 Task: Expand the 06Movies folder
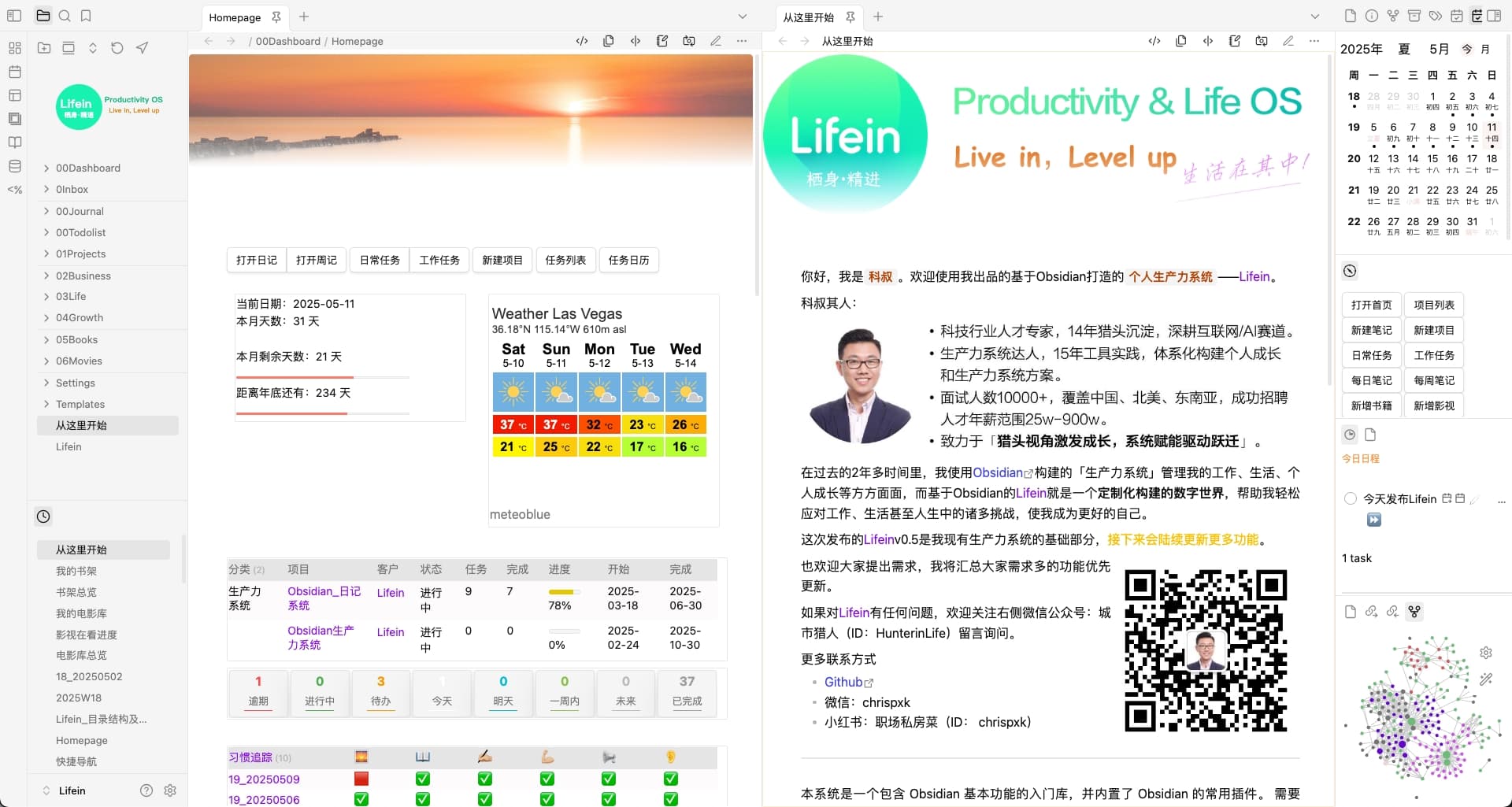(x=46, y=361)
